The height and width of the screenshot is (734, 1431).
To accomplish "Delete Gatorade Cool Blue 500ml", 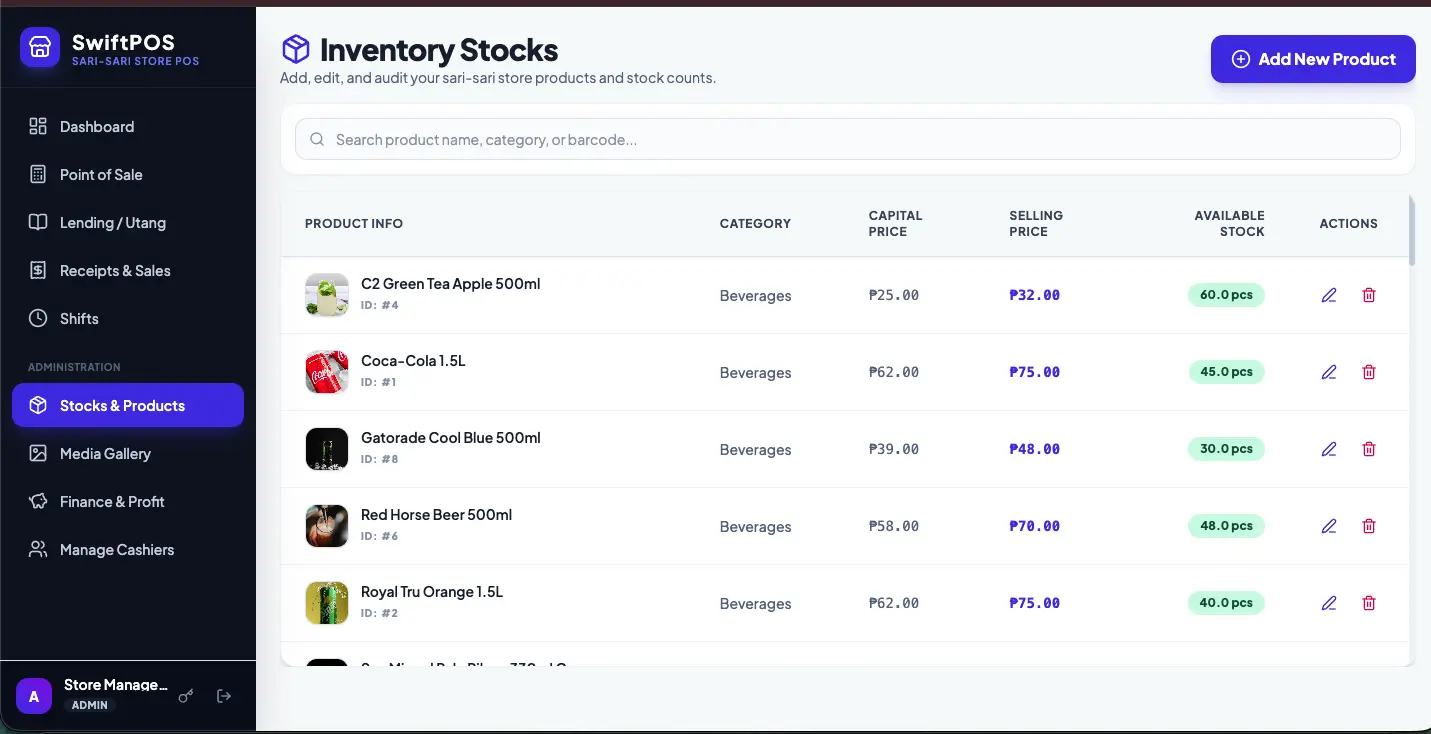I will 1369,449.
